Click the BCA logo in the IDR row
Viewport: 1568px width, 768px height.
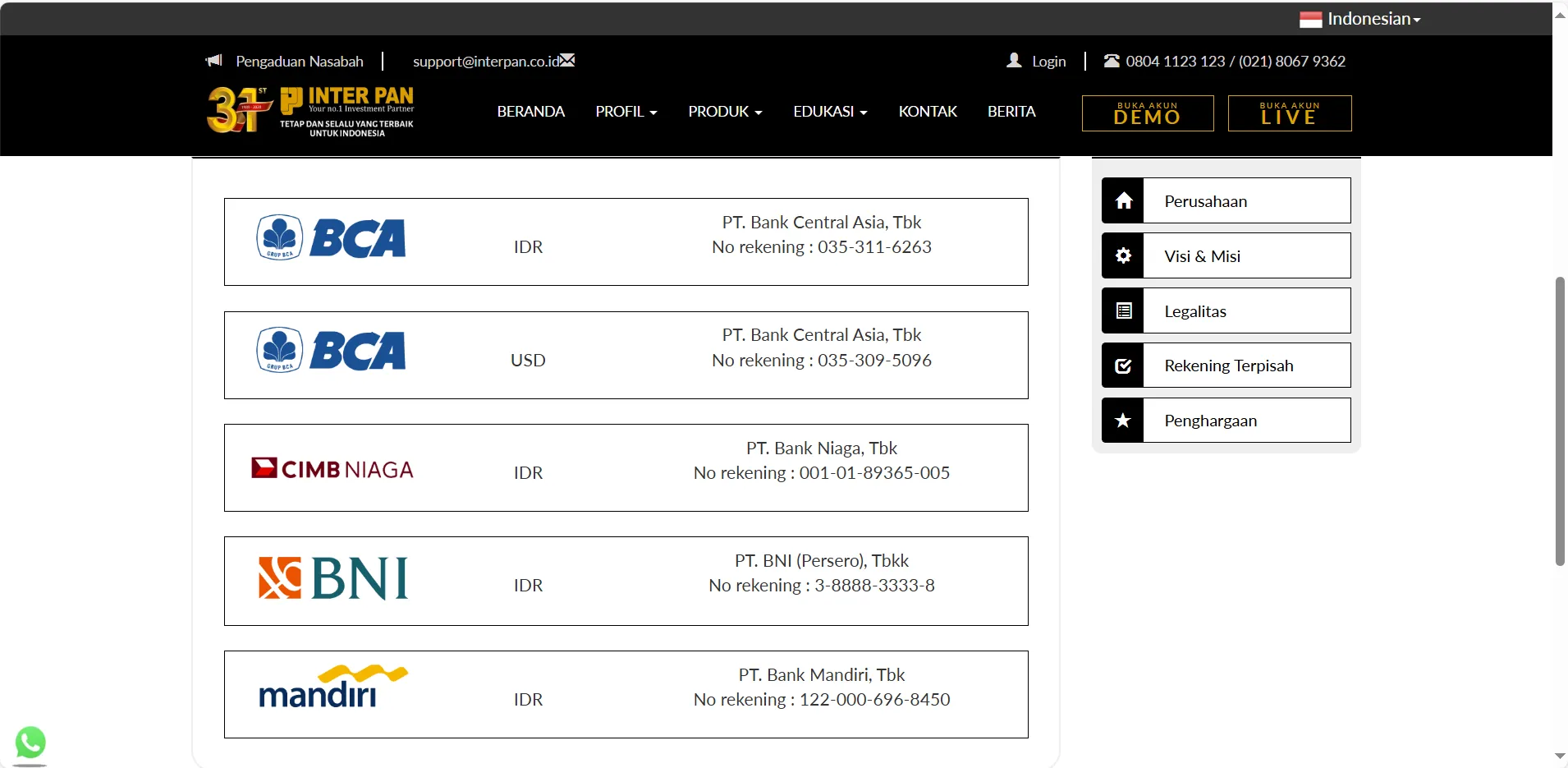pos(331,238)
